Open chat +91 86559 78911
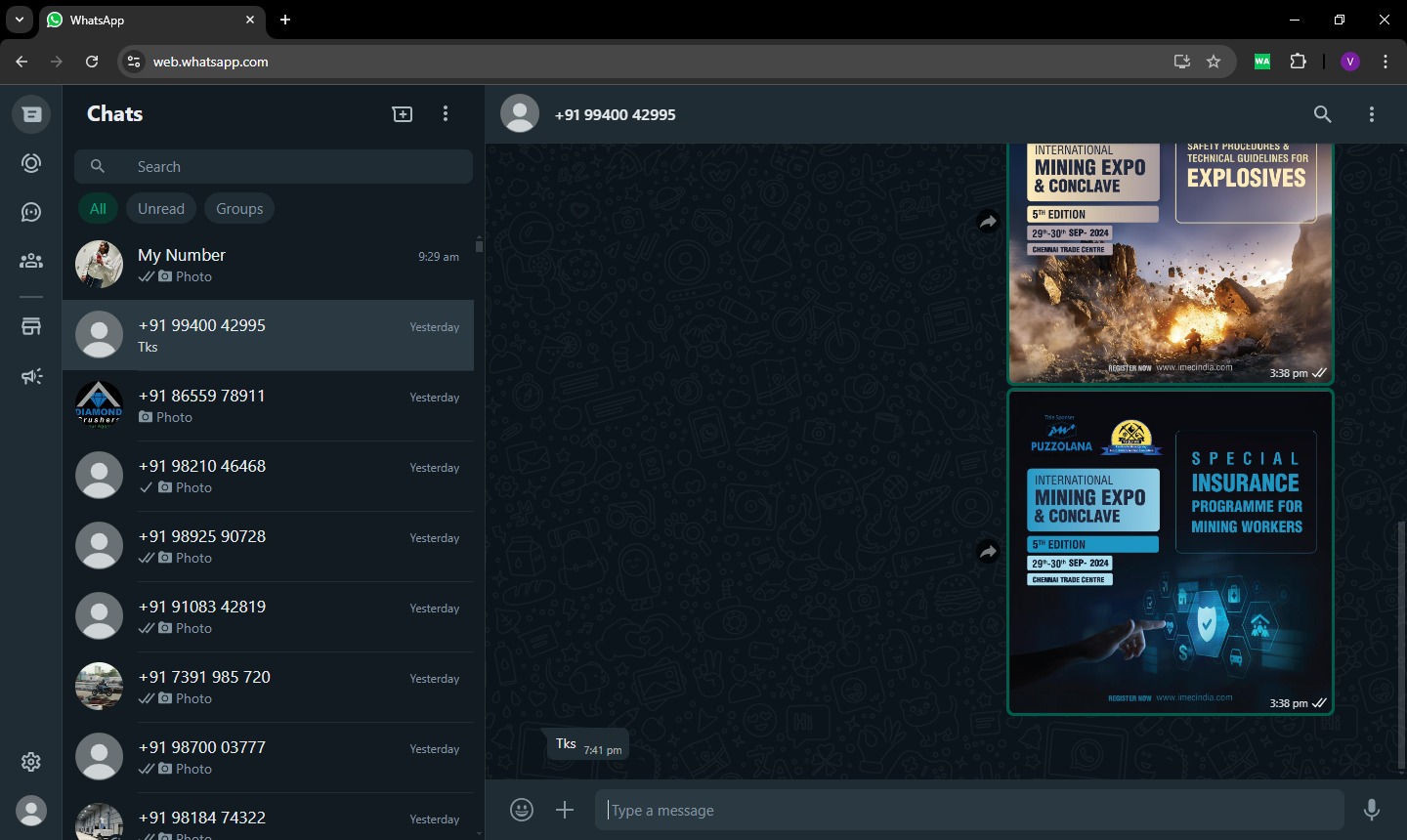This screenshot has height=840, width=1407. pos(268,405)
